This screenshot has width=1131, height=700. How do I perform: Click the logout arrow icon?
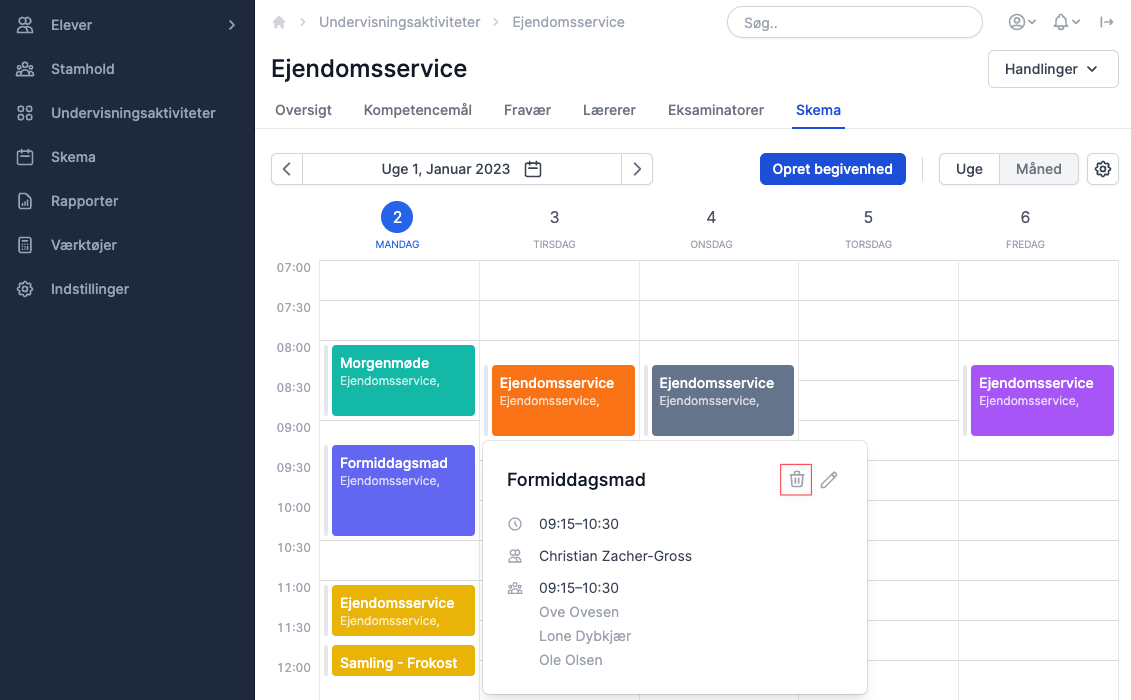(x=1106, y=22)
